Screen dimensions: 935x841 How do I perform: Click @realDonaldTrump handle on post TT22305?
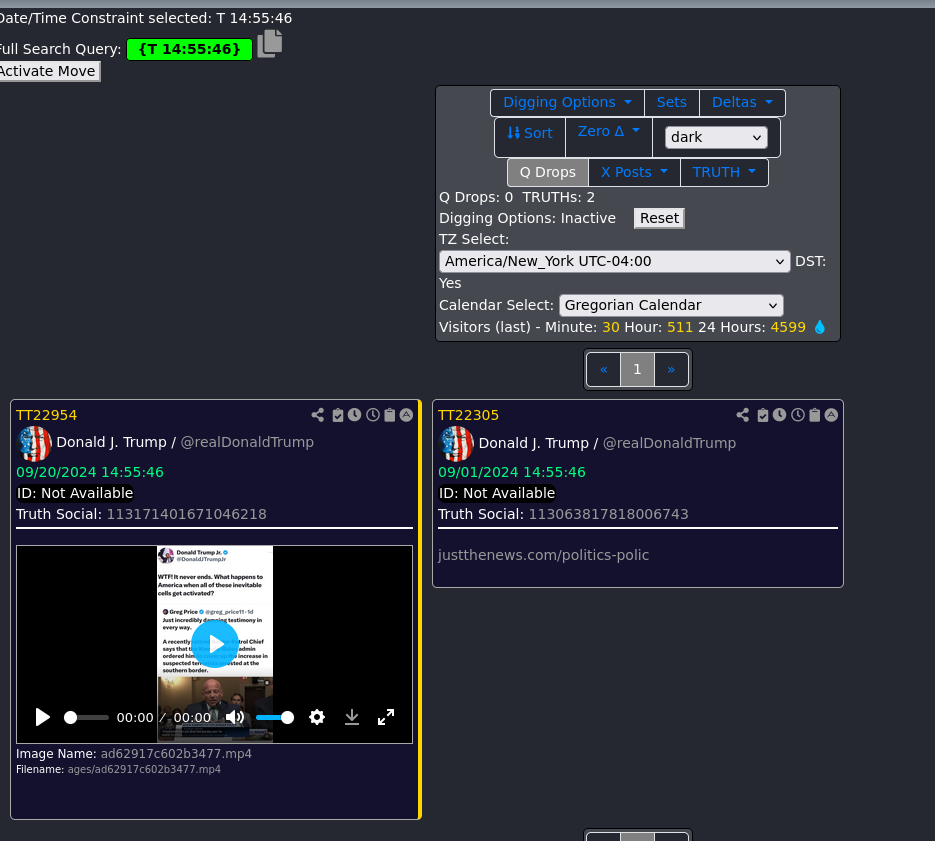coord(669,443)
